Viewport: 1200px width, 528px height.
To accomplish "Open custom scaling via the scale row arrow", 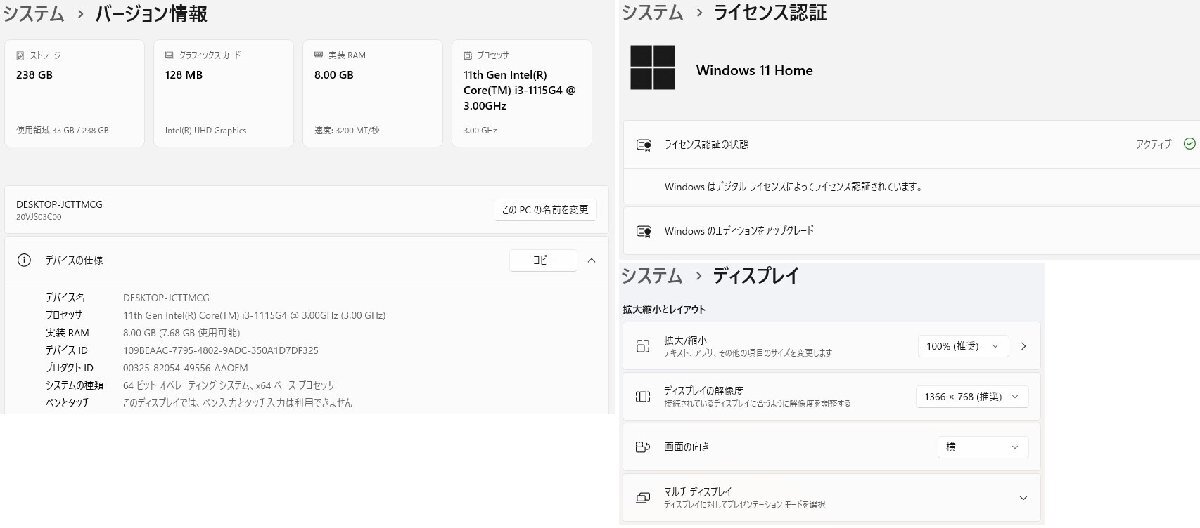I will (1024, 346).
